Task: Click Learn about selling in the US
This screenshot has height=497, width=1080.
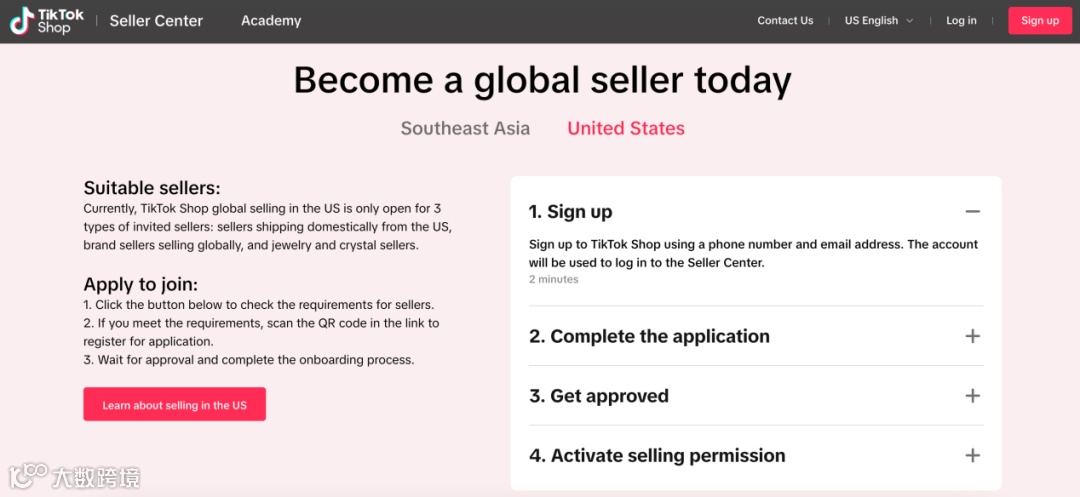Action: [174, 405]
